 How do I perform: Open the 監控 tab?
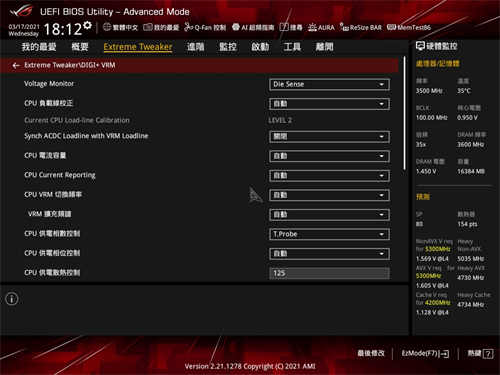point(228,47)
